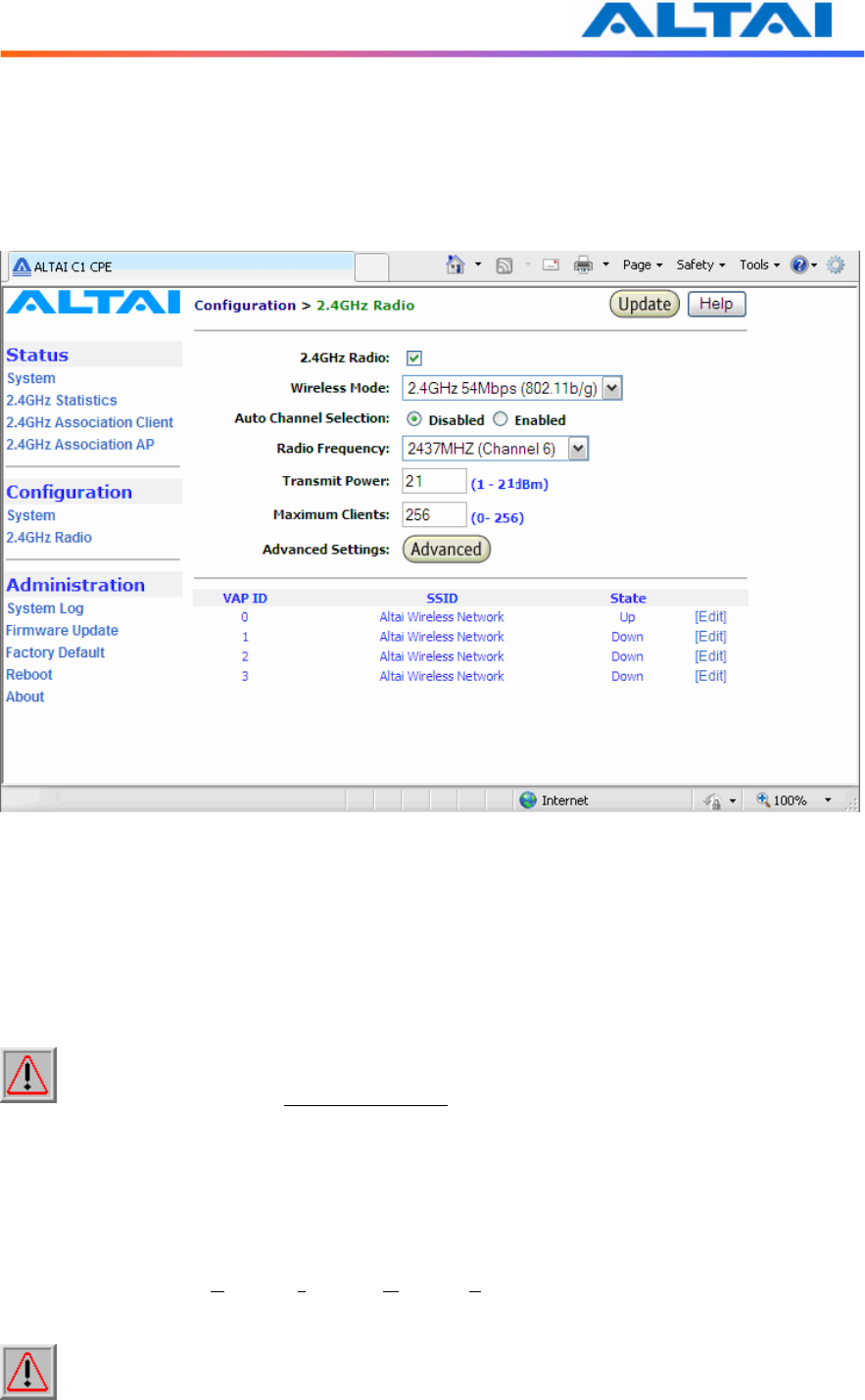Click the Internet zone globe icon
Viewport: 865px width, 1400px height.
(528, 799)
